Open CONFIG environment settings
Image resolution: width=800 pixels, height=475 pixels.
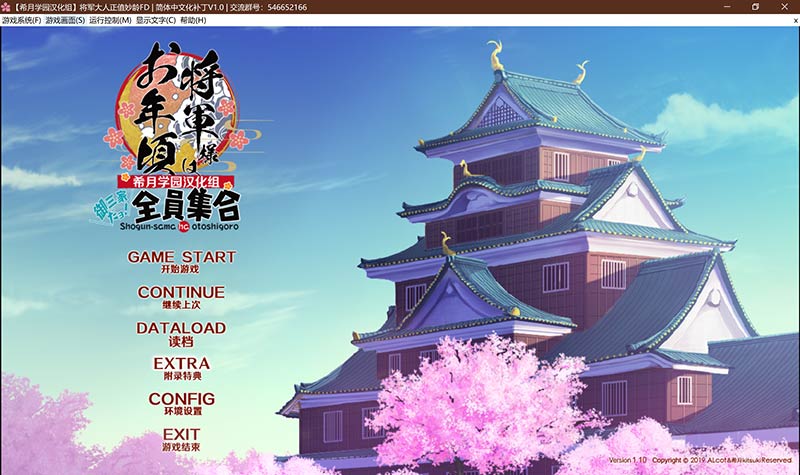click(181, 402)
